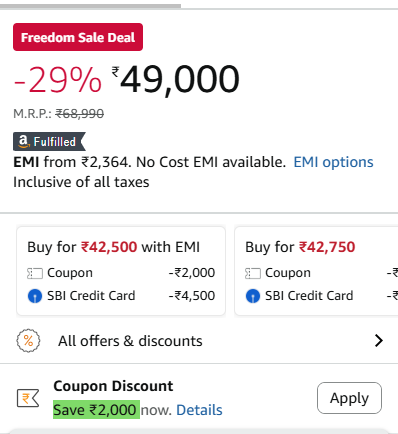Image resolution: width=398 pixels, height=434 pixels.
Task: Select the Buy for ₹42,500 with EMI card
Action: (x=121, y=271)
